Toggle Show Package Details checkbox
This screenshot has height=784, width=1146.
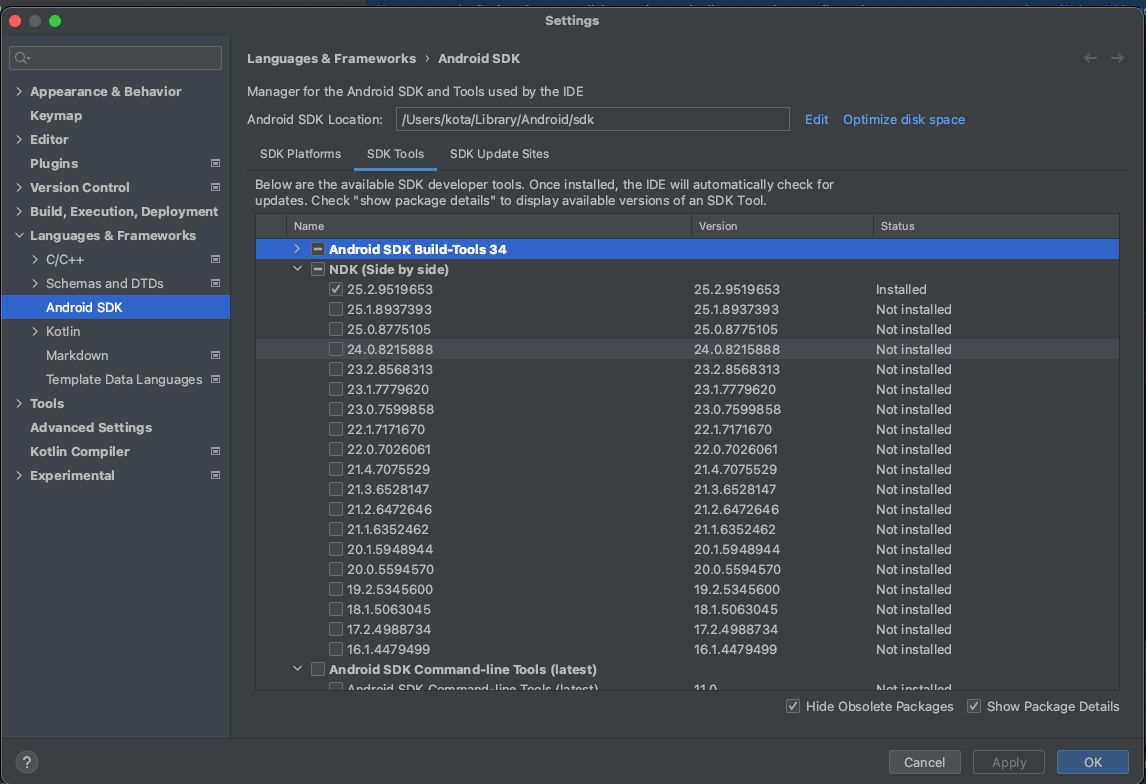coord(974,706)
